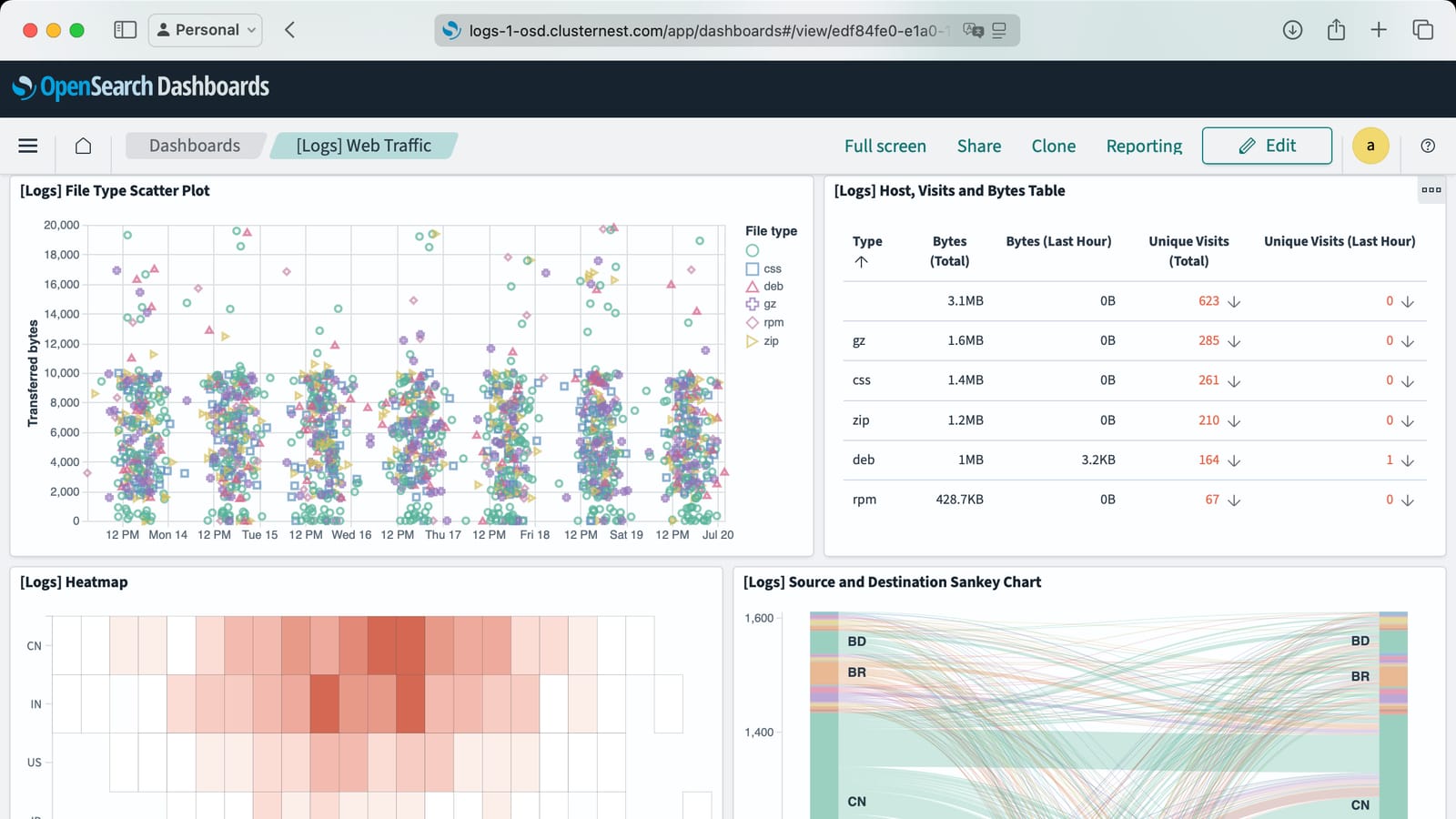The width and height of the screenshot is (1456, 819).
Task: Go back with the browser back arrow
Action: [x=289, y=30]
